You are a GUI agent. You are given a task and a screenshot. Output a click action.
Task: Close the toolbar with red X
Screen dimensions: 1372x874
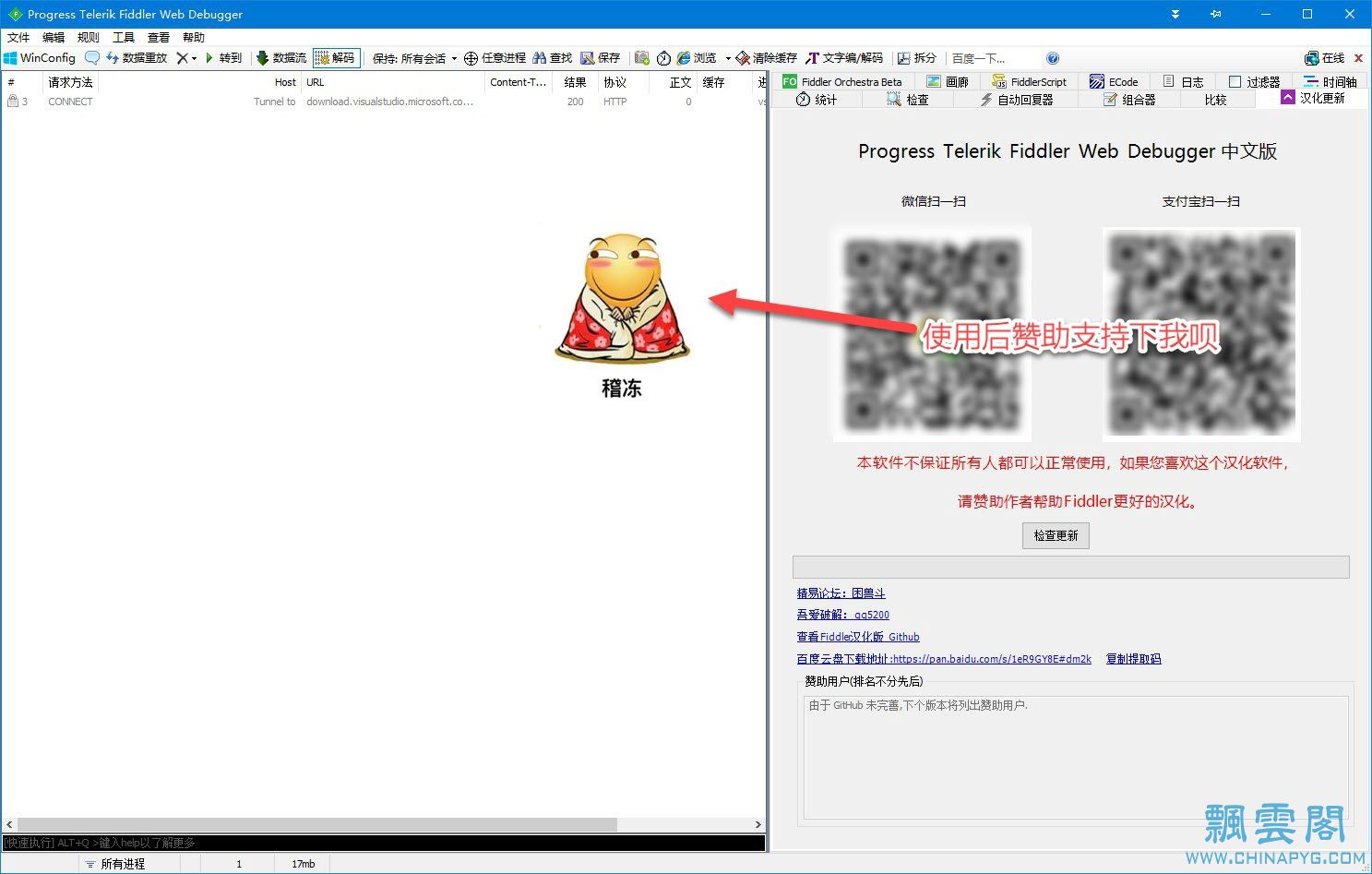pyautogui.click(x=1358, y=57)
